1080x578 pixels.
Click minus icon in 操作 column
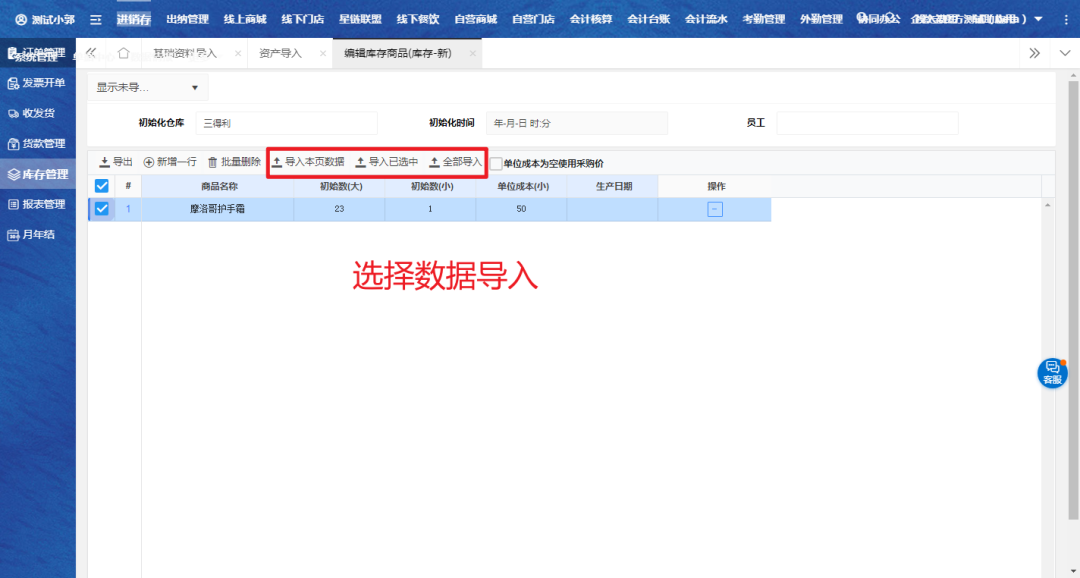coord(715,209)
